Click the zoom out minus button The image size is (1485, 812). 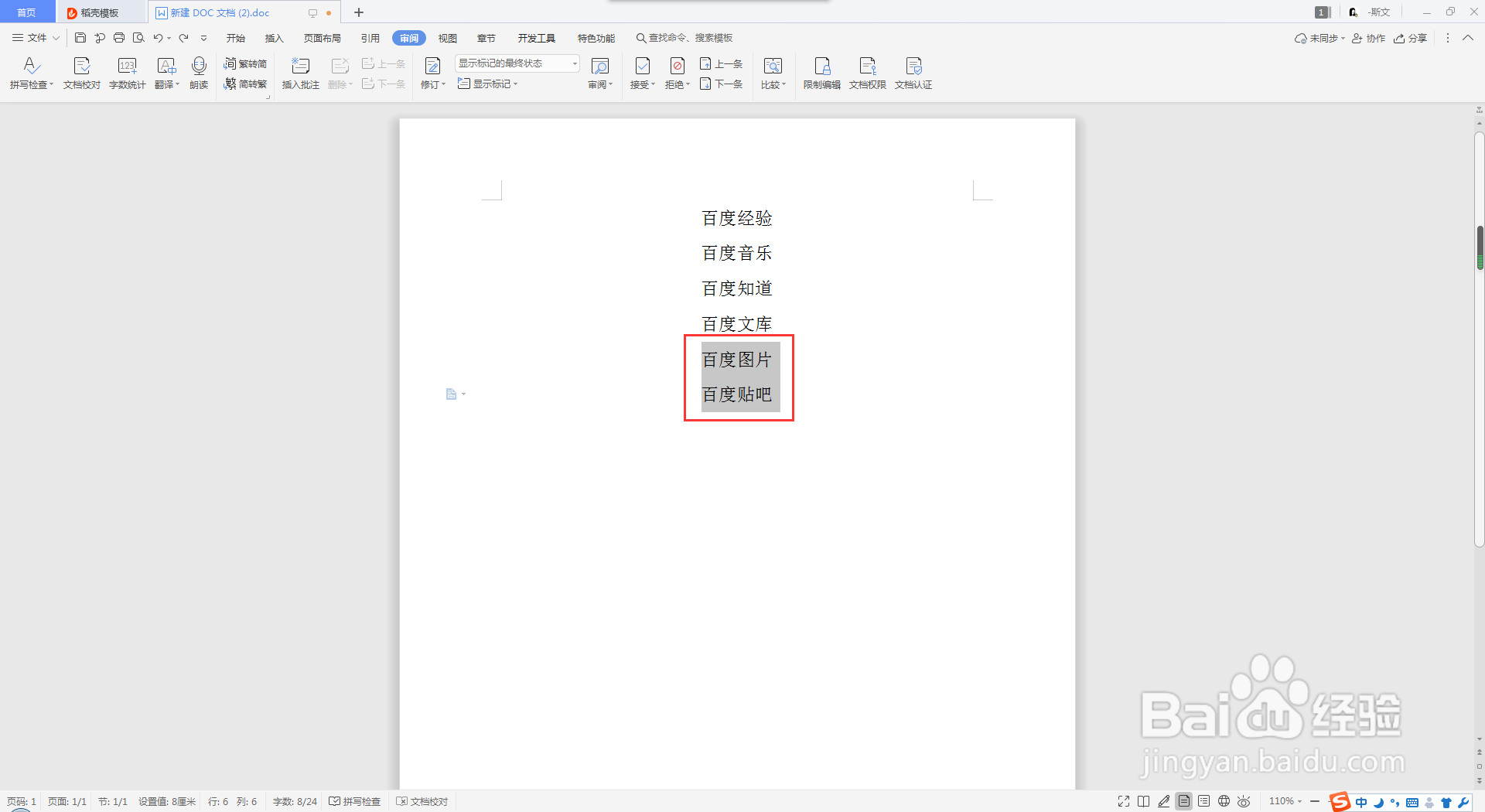coord(1315,801)
